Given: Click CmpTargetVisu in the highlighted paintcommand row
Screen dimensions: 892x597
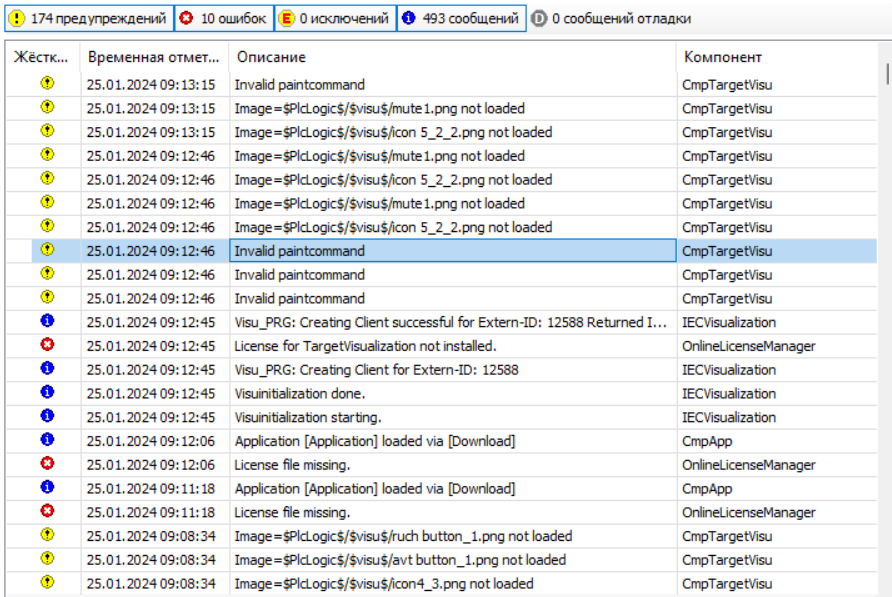Looking at the screenshot, I should (x=727, y=251).
